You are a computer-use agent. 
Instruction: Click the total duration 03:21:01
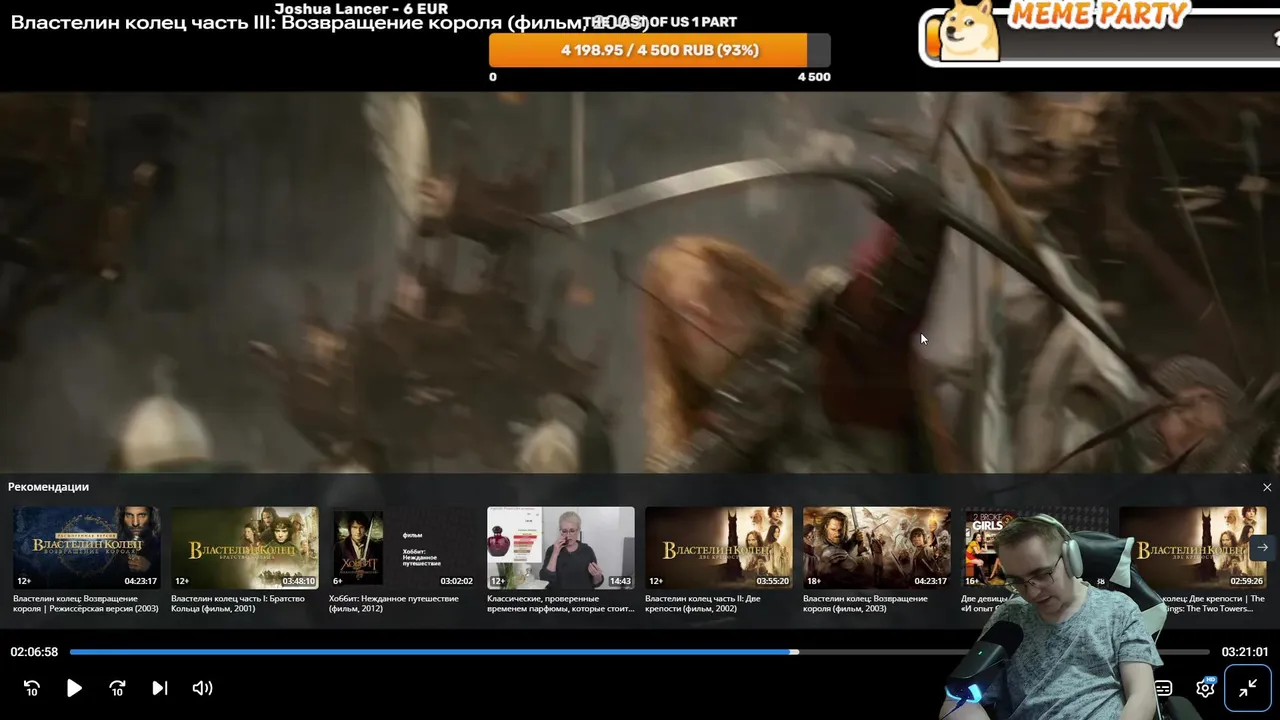(1245, 652)
